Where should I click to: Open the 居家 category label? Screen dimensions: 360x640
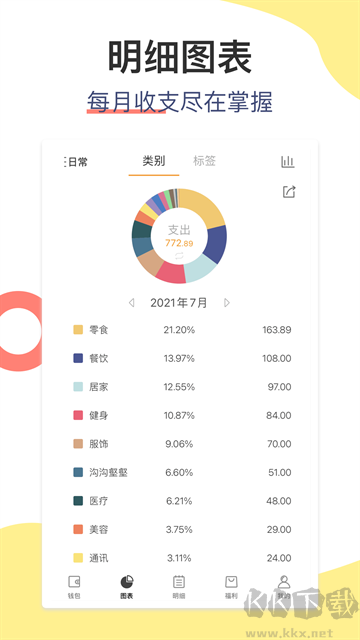point(99,387)
